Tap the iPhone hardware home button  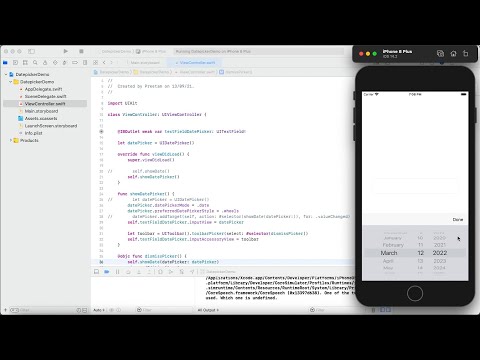click(415, 293)
